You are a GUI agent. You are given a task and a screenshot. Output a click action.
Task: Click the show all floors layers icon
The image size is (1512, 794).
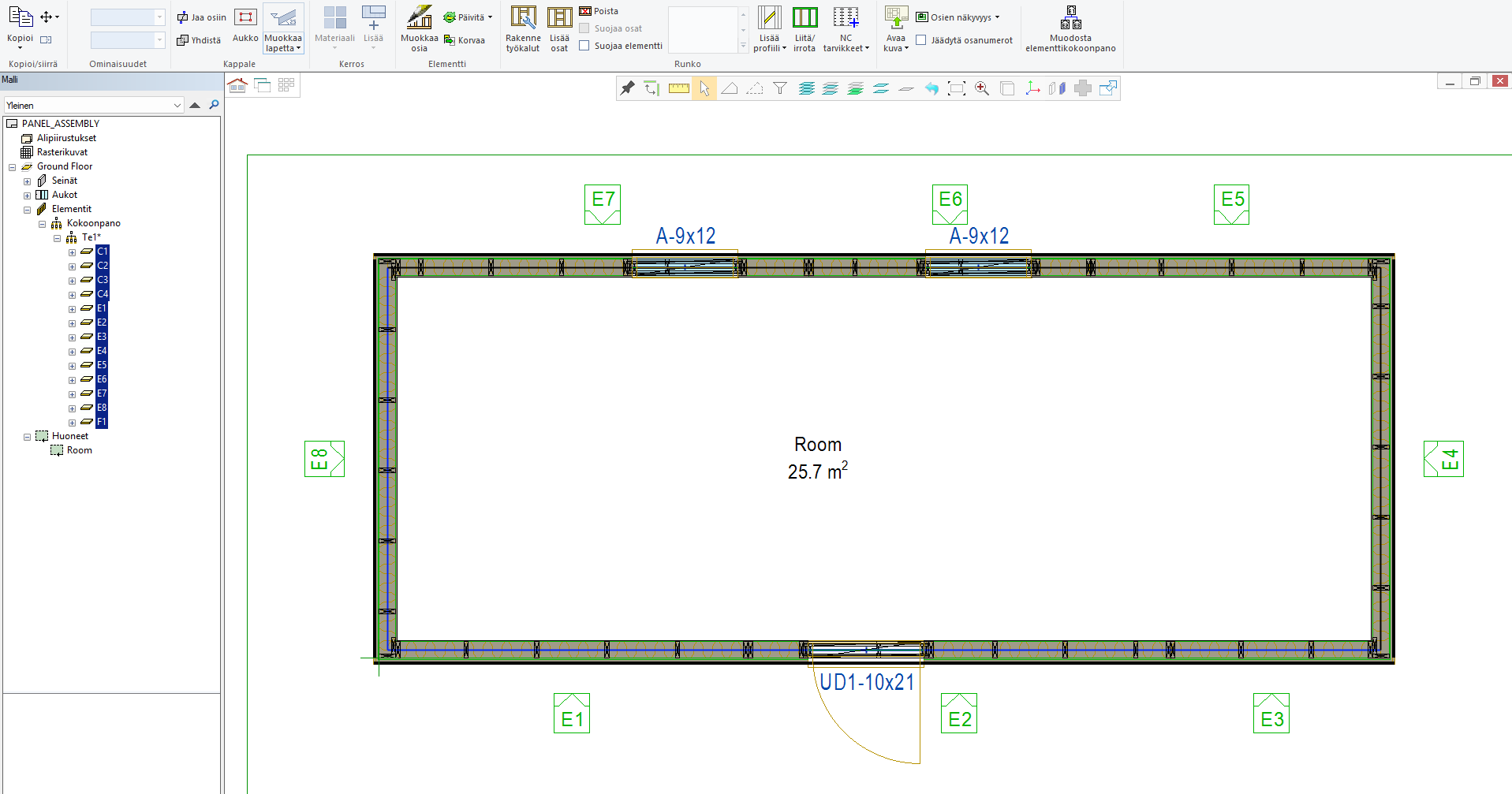[805, 88]
